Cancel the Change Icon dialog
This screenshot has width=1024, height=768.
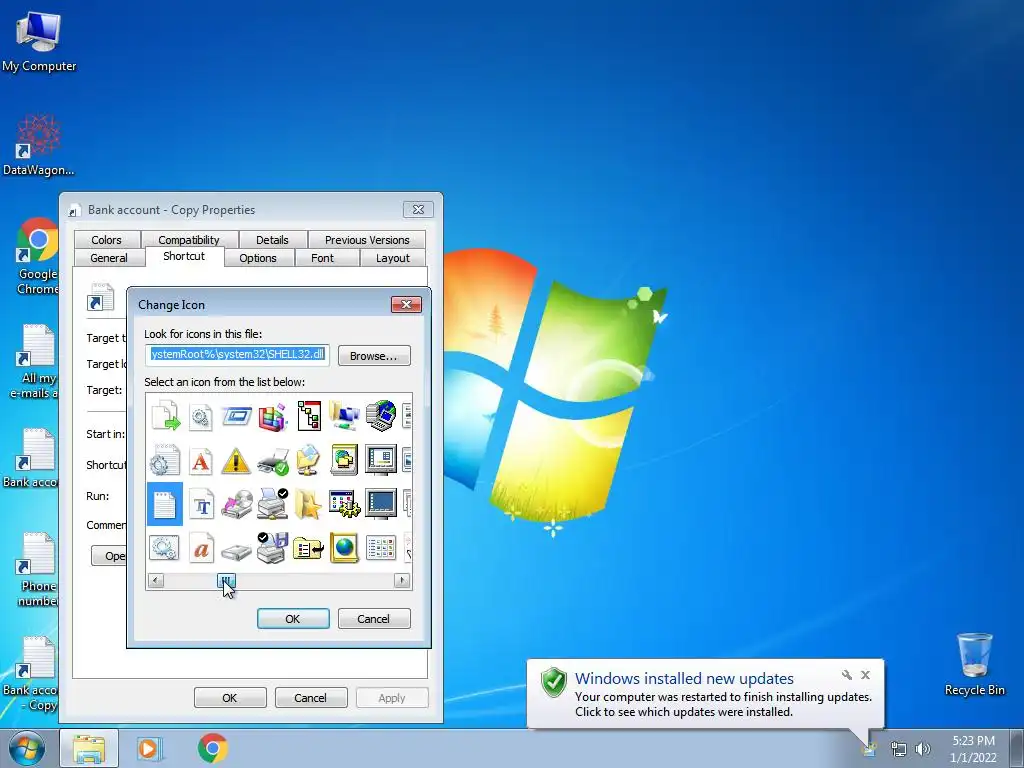point(374,618)
